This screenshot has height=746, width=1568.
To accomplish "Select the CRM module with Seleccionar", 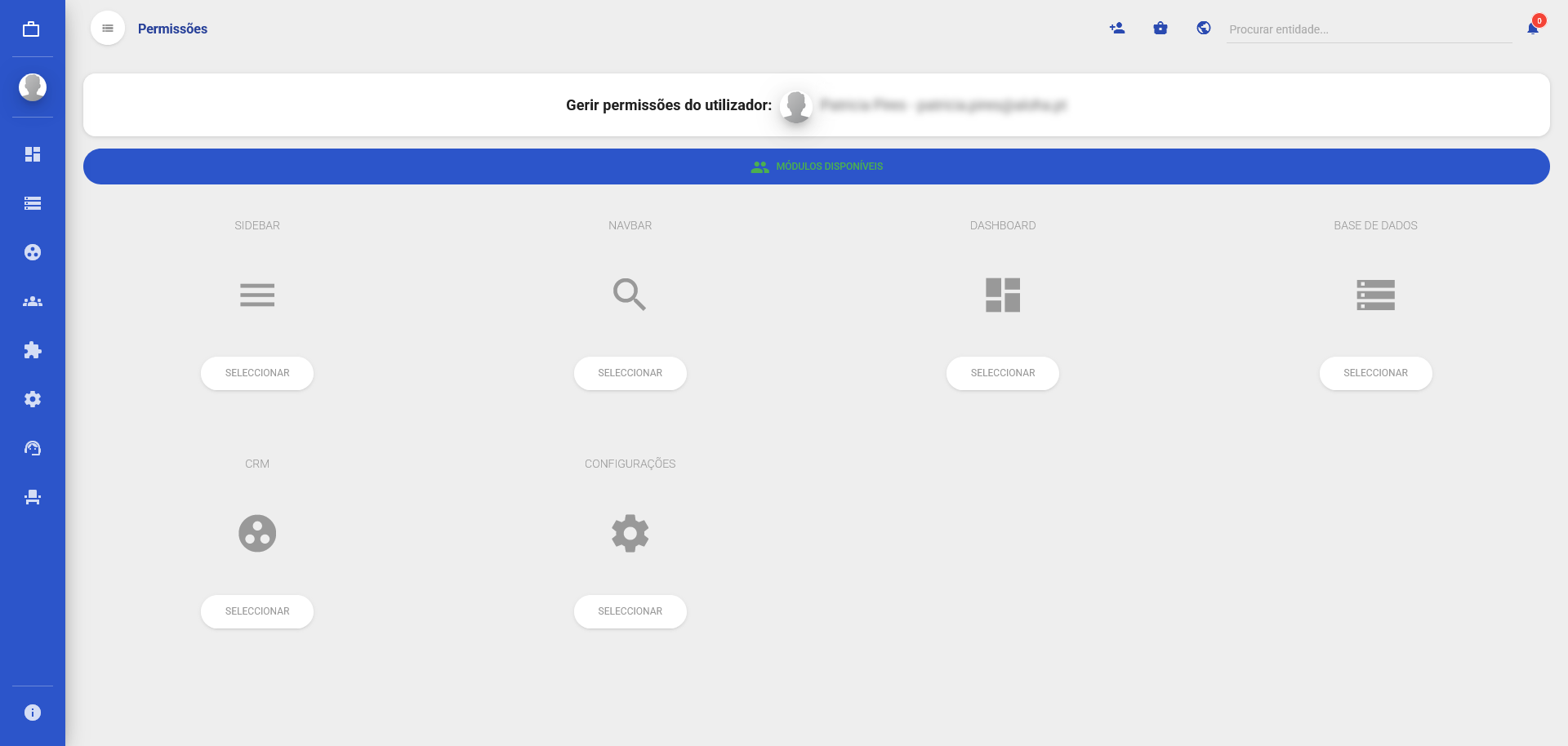I will click(257, 611).
